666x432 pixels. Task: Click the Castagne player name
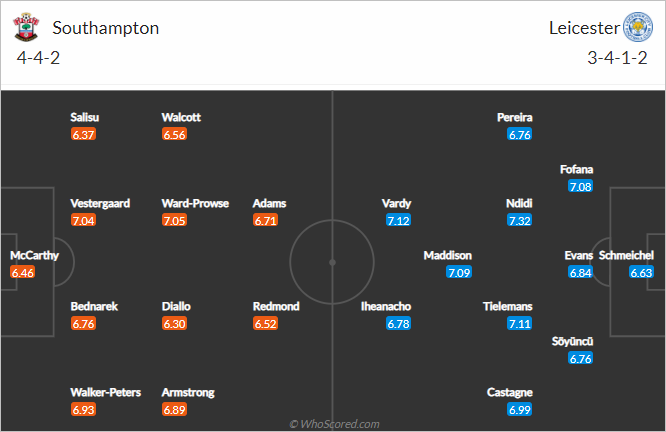click(x=510, y=392)
